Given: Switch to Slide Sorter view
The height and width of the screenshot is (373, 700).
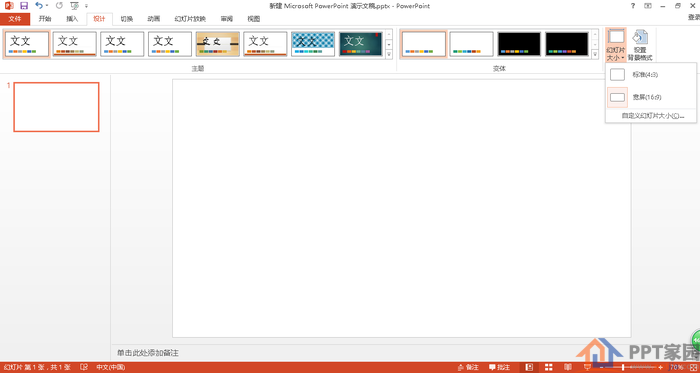Looking at the screenshot, I should 548,367.
